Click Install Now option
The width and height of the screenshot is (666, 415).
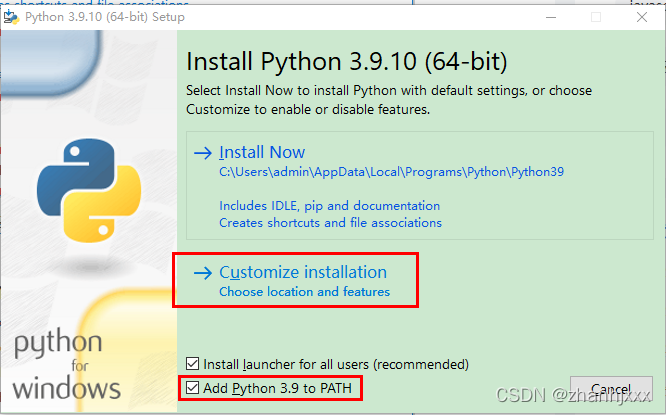pos(419,186)
